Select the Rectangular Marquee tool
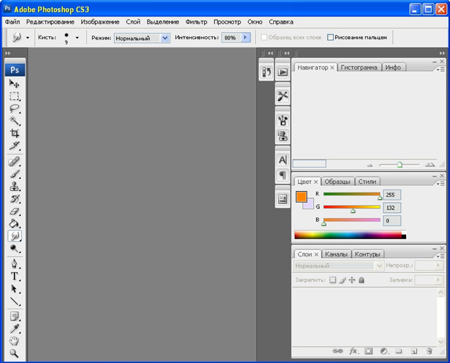The width and height of the screenshot is (450, 363). (14, 96)
